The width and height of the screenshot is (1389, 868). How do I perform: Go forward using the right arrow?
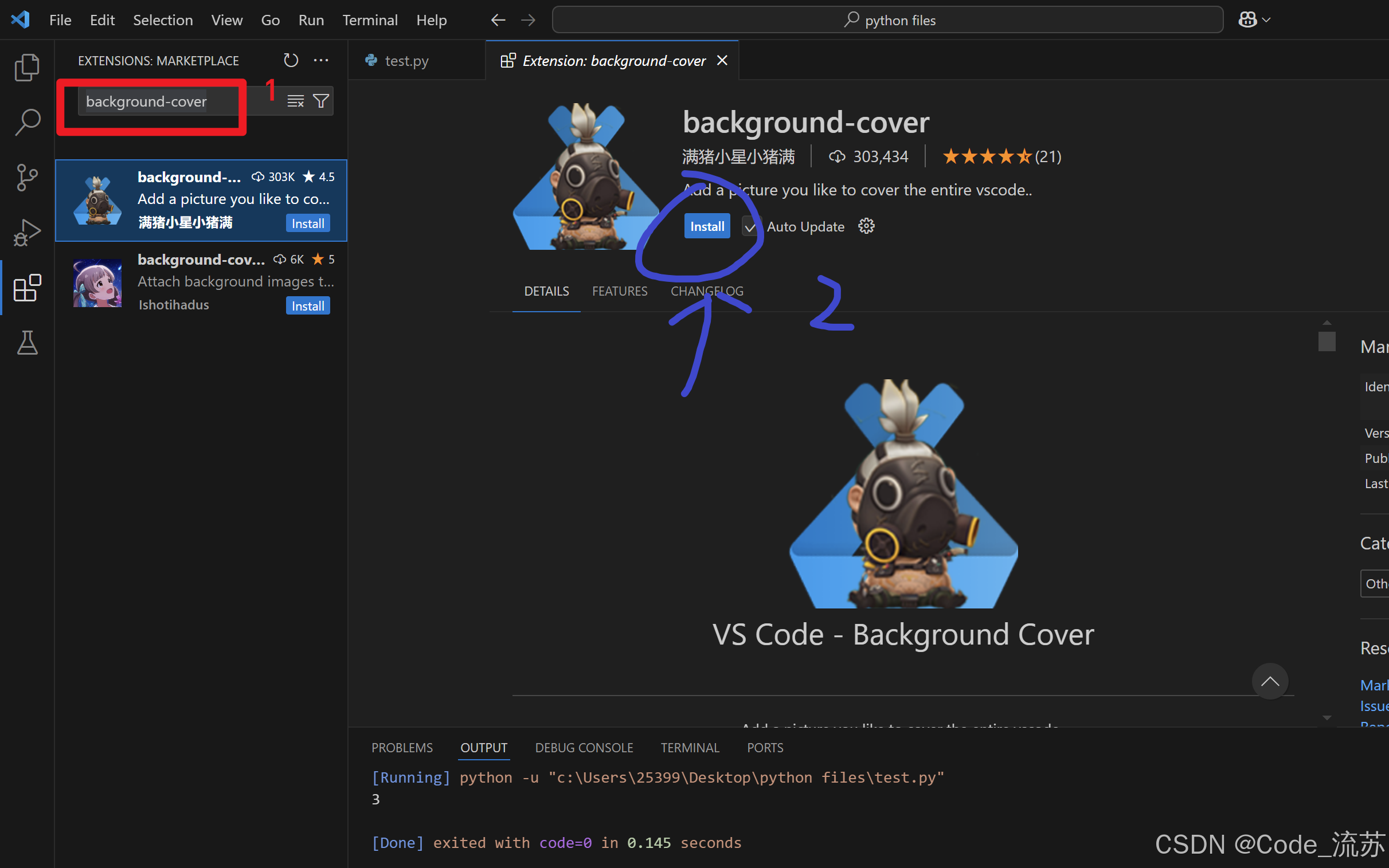pos(529,20)
